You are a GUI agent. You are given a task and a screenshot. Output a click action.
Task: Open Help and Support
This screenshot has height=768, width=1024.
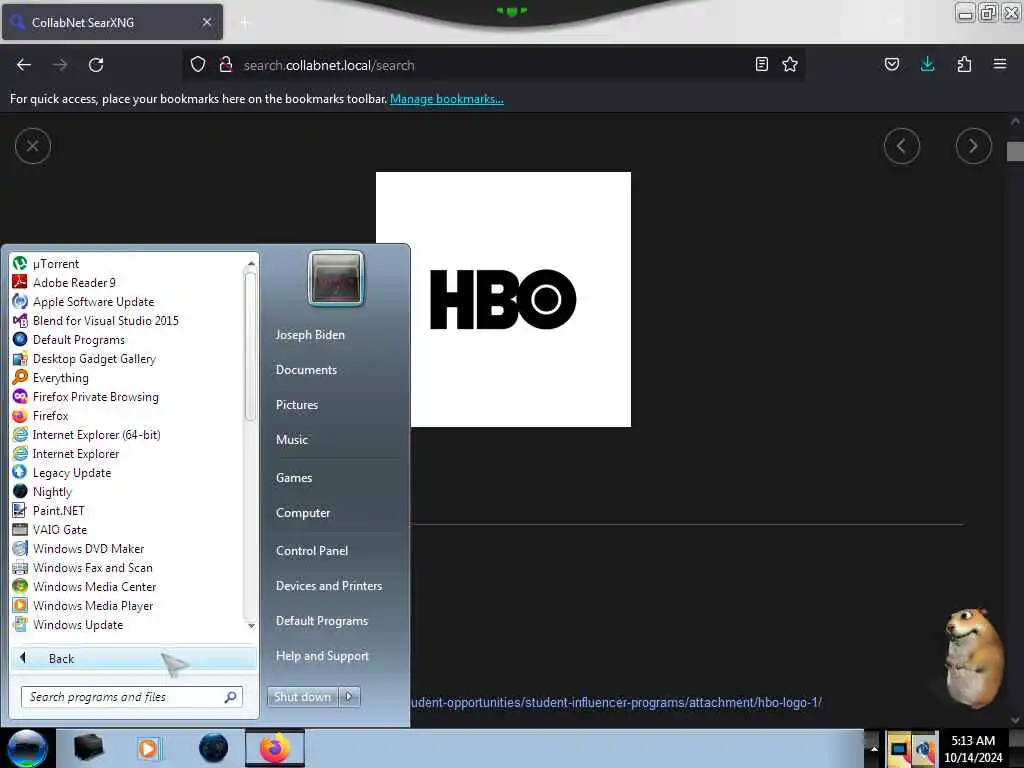pos(323,656)
